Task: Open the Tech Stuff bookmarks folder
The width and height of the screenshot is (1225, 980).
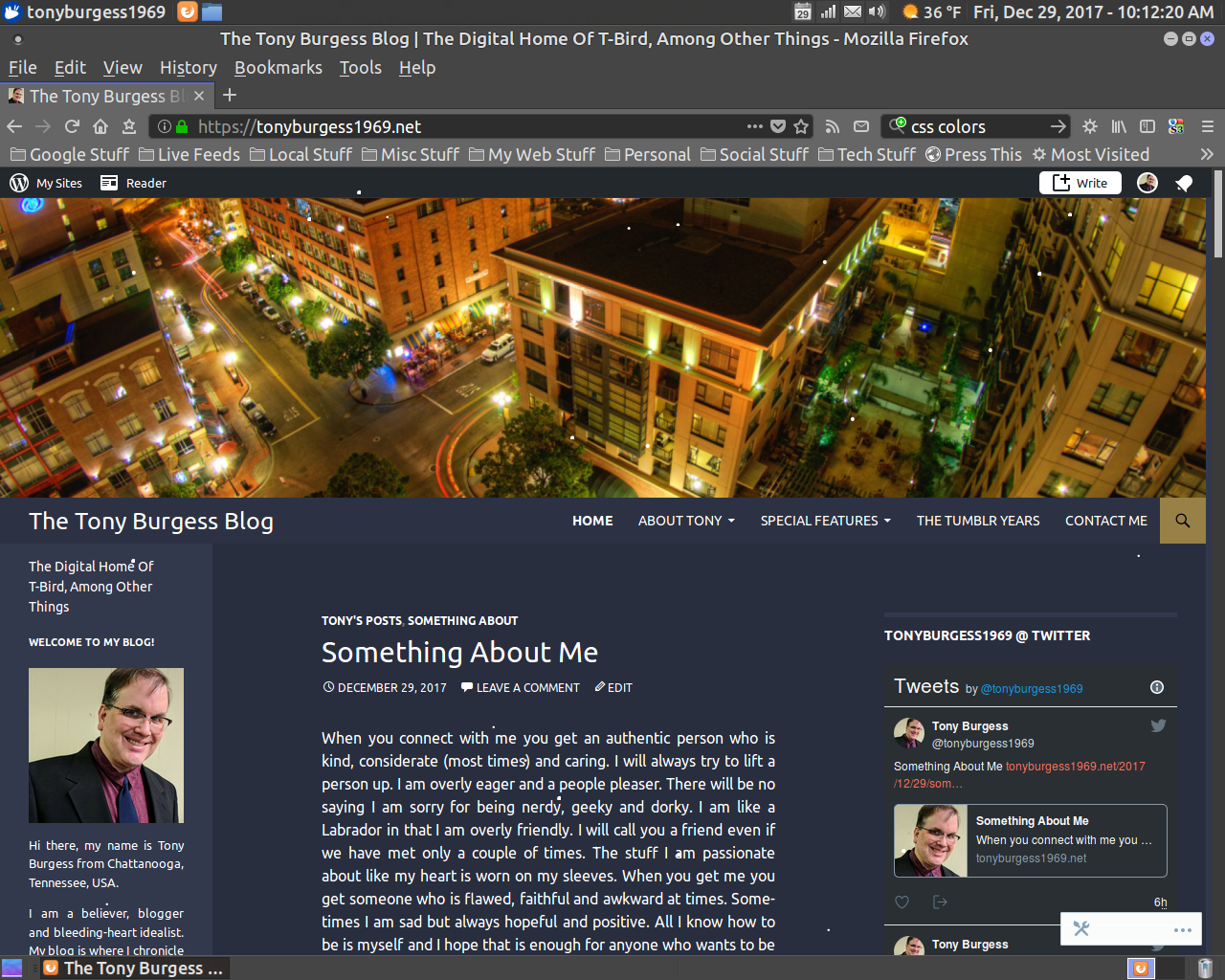Action: 867,154
